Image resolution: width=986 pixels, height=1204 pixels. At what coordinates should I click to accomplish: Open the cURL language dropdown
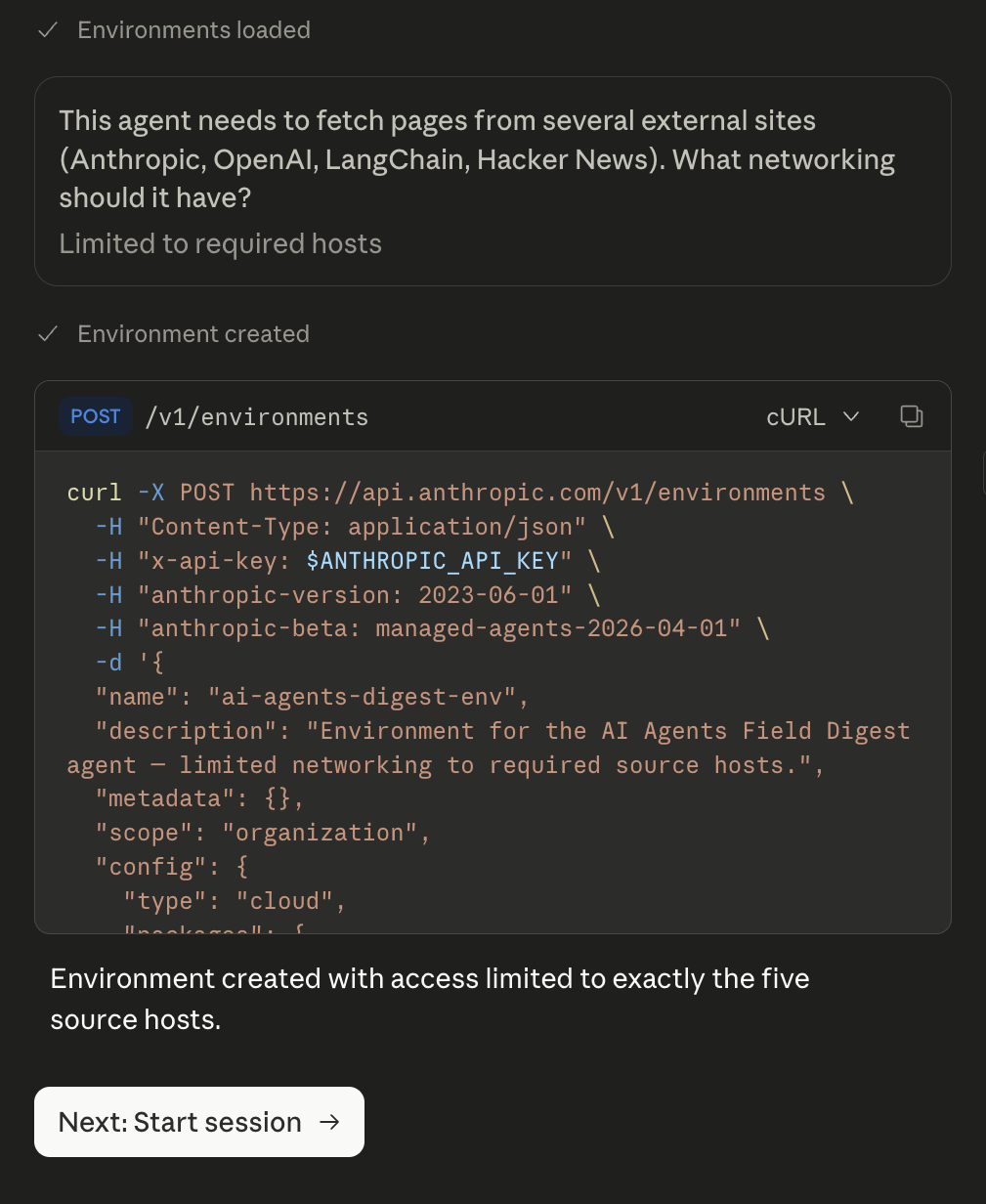(x=813, y=417)
